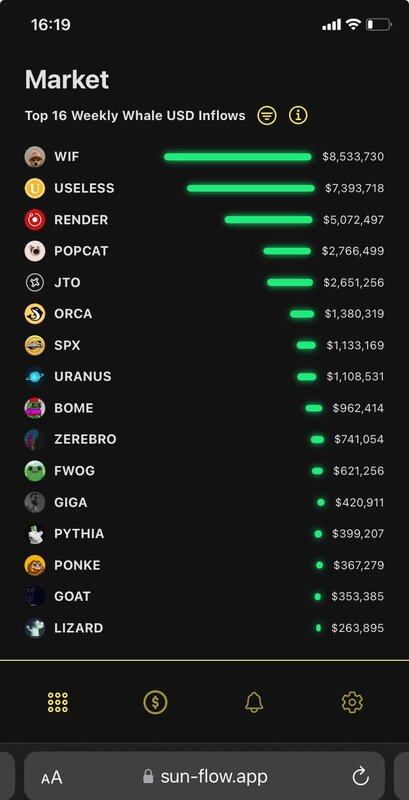The width and height of the screenshot is (409, 800).
Task: Open the AA text size menu
Action: [x=52, y=778]
